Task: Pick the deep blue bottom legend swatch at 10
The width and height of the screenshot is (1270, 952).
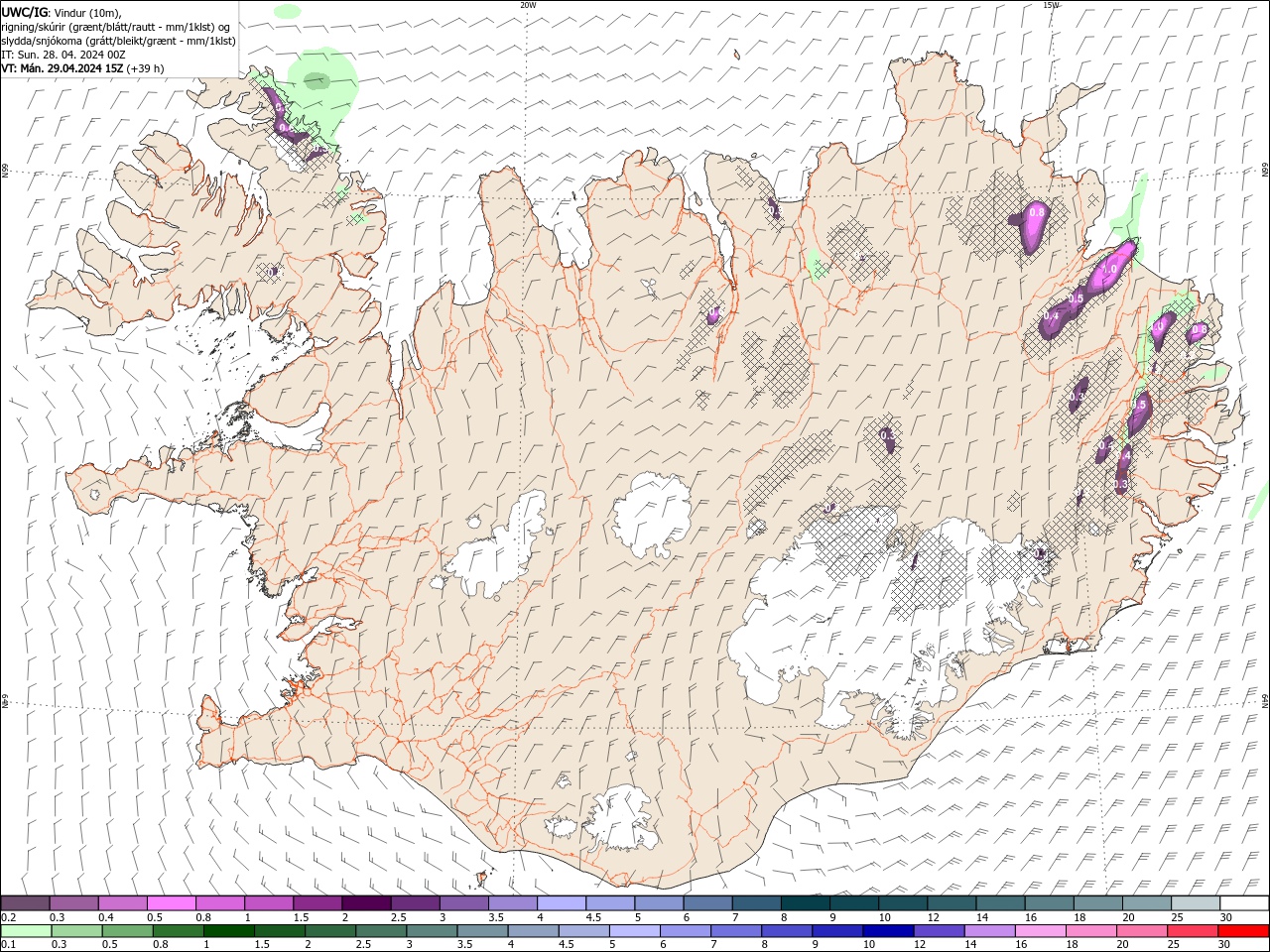Action: [x=887, y=931]
